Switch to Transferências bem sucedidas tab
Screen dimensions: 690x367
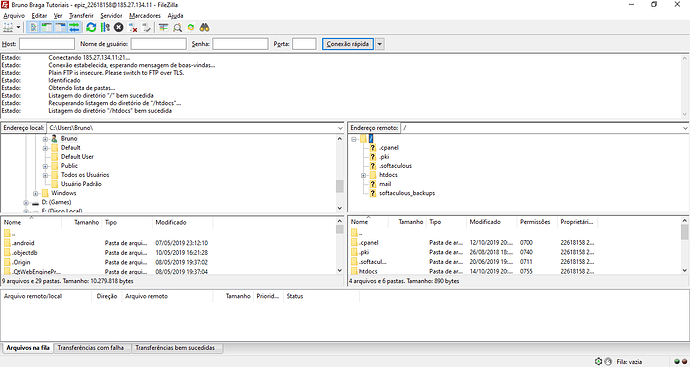pos(175,348)
